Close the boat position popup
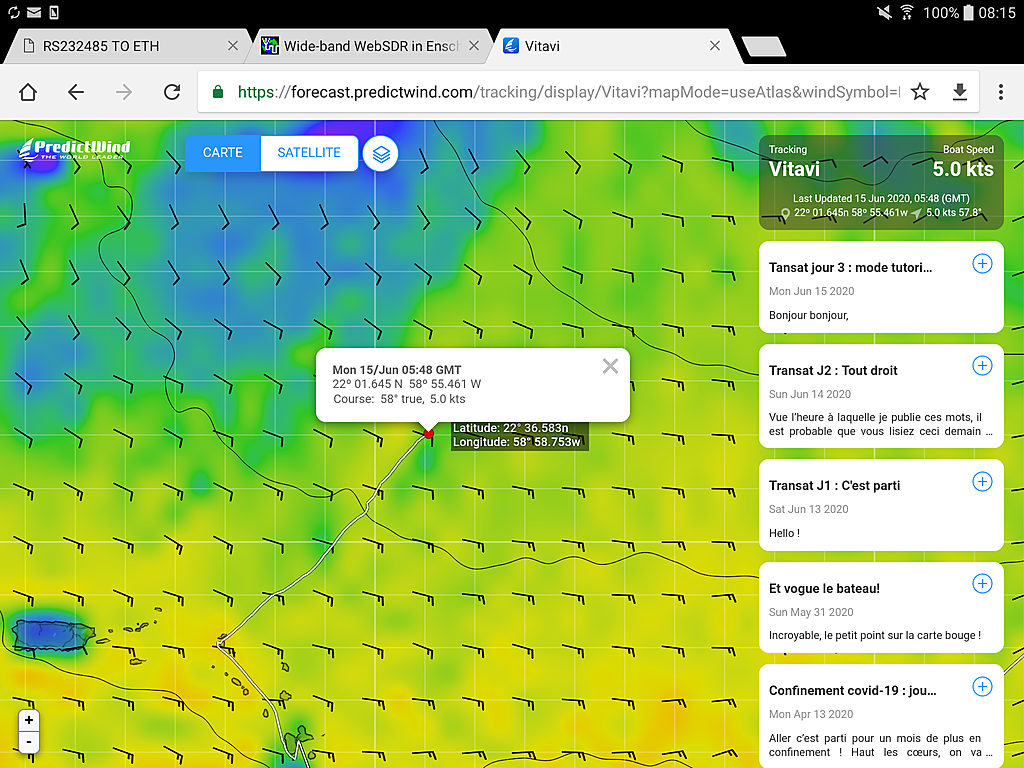This screenshot has width=1024, height=768. coord(610,366)
